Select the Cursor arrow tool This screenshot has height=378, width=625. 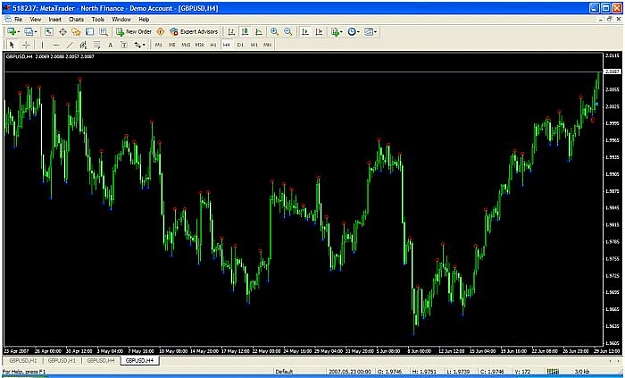pyautogui.click(x=12, y=45)
